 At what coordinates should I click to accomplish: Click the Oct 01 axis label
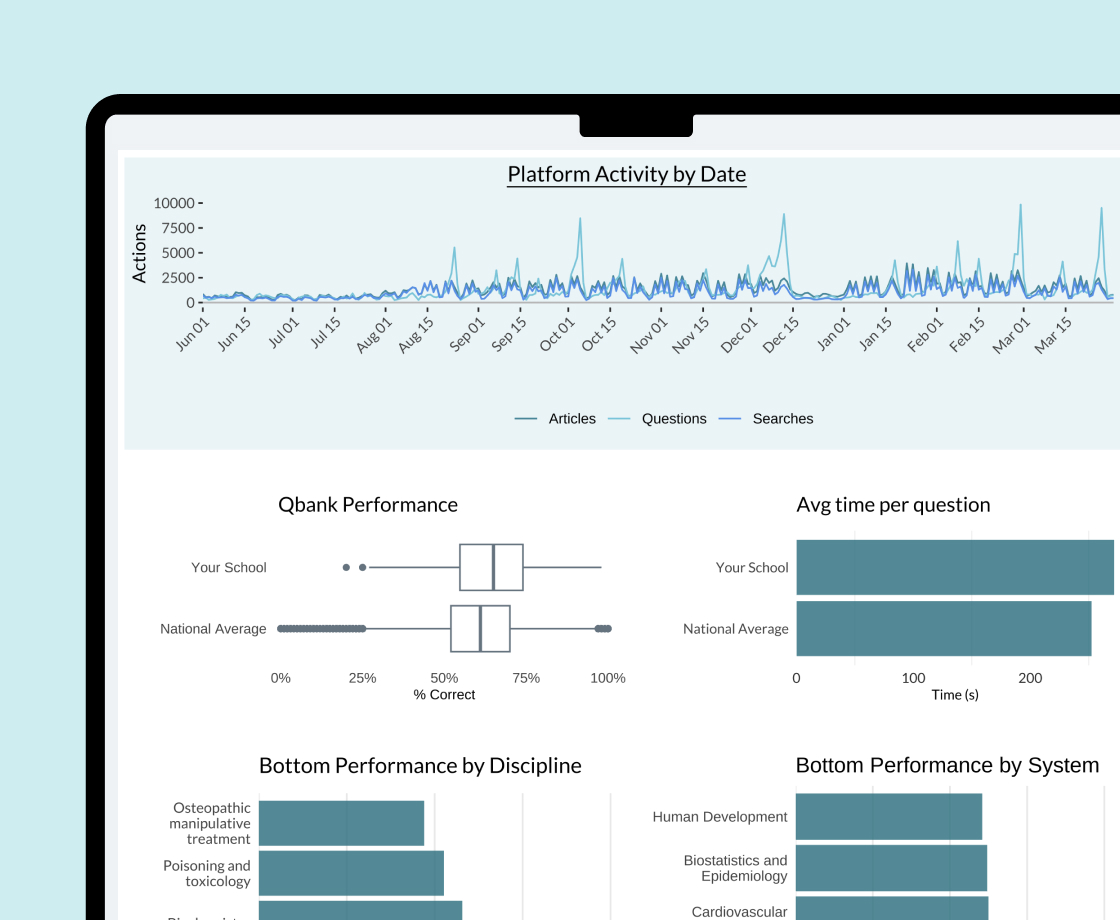556,334
